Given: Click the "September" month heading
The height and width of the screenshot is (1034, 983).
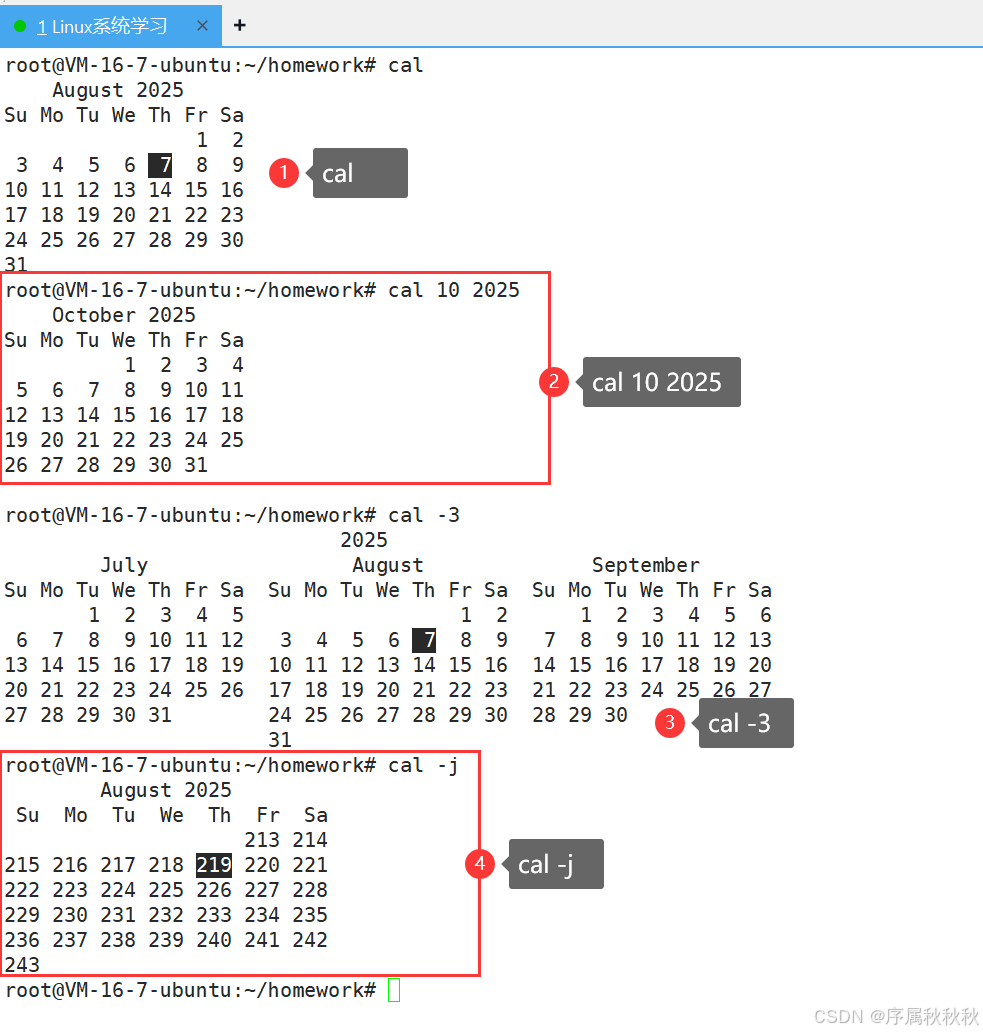Looking at the screenshot, I should tap(645, 565).
